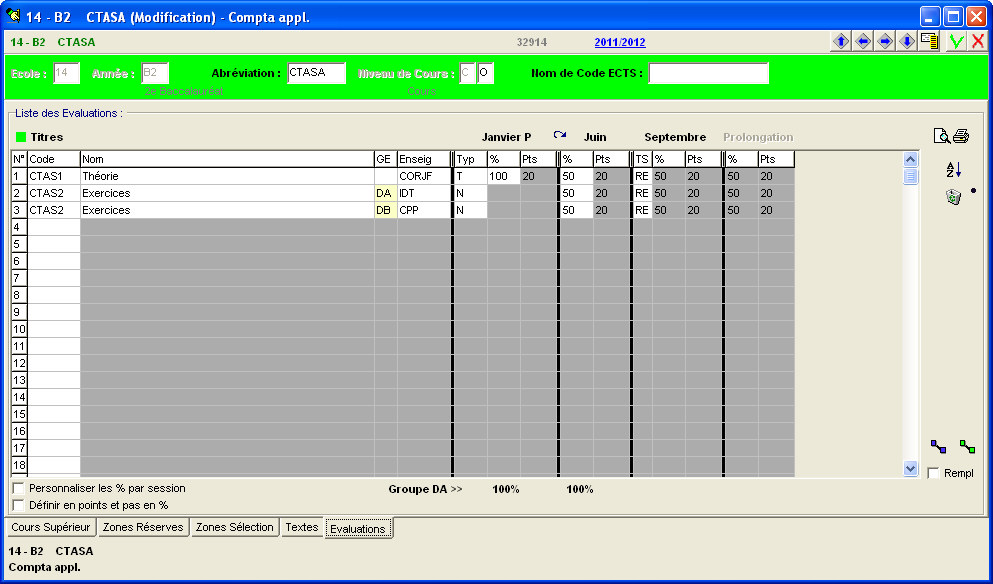This screenshot has width=993, height=584.
Task: Open the record list icon in the toolbar
Action: 929,42
